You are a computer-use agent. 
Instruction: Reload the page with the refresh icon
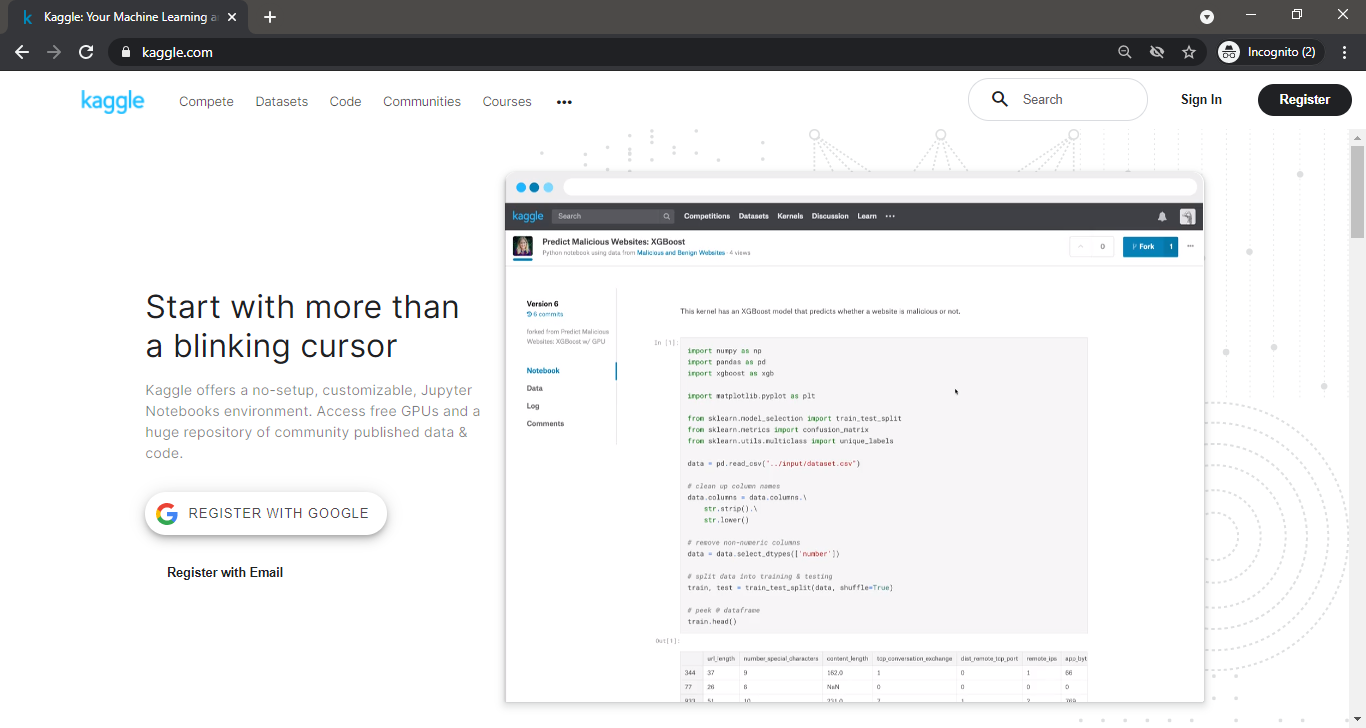(x=86, y=51)
